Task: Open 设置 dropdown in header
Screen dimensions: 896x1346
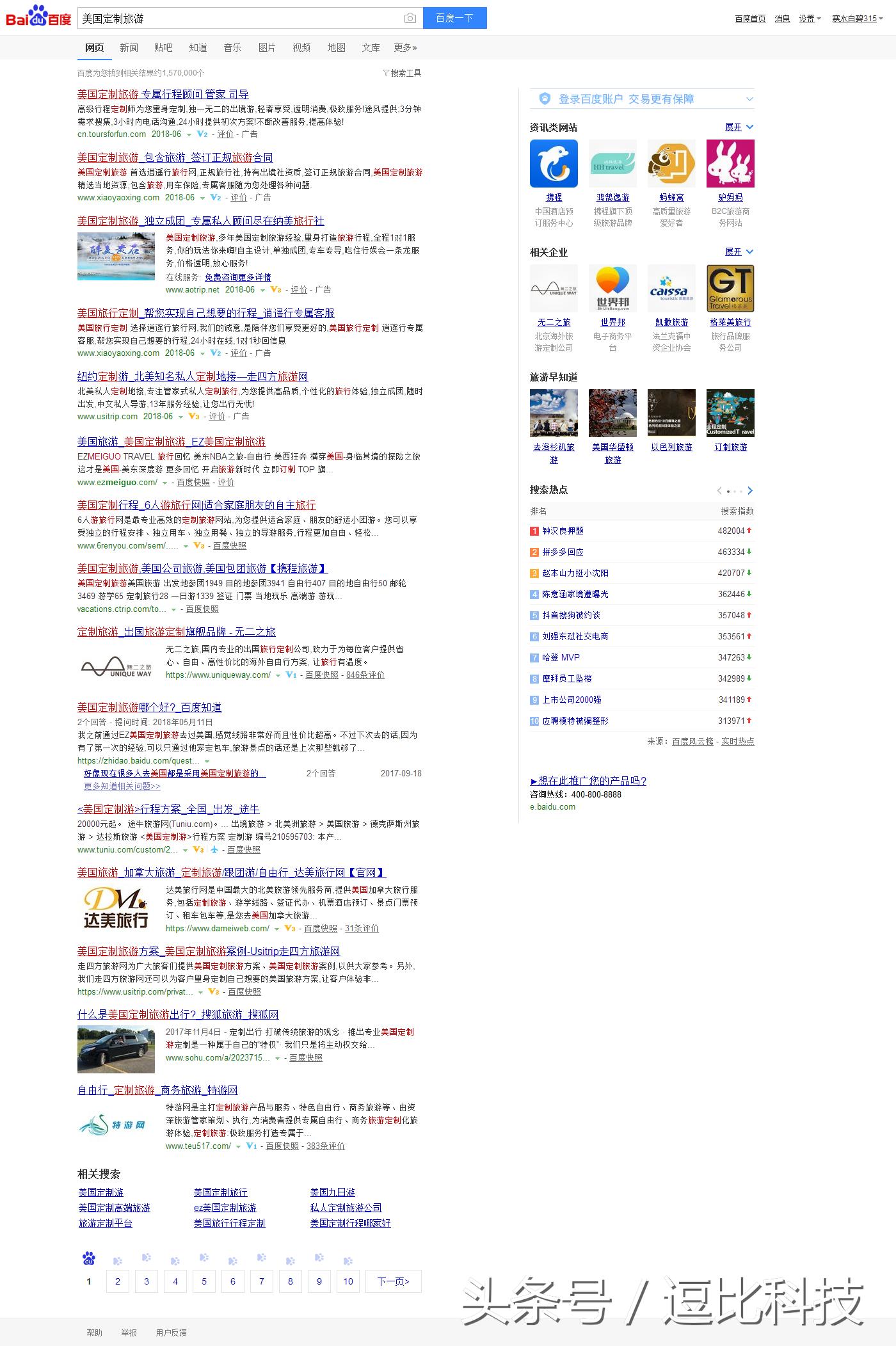Action: [810, 19]
